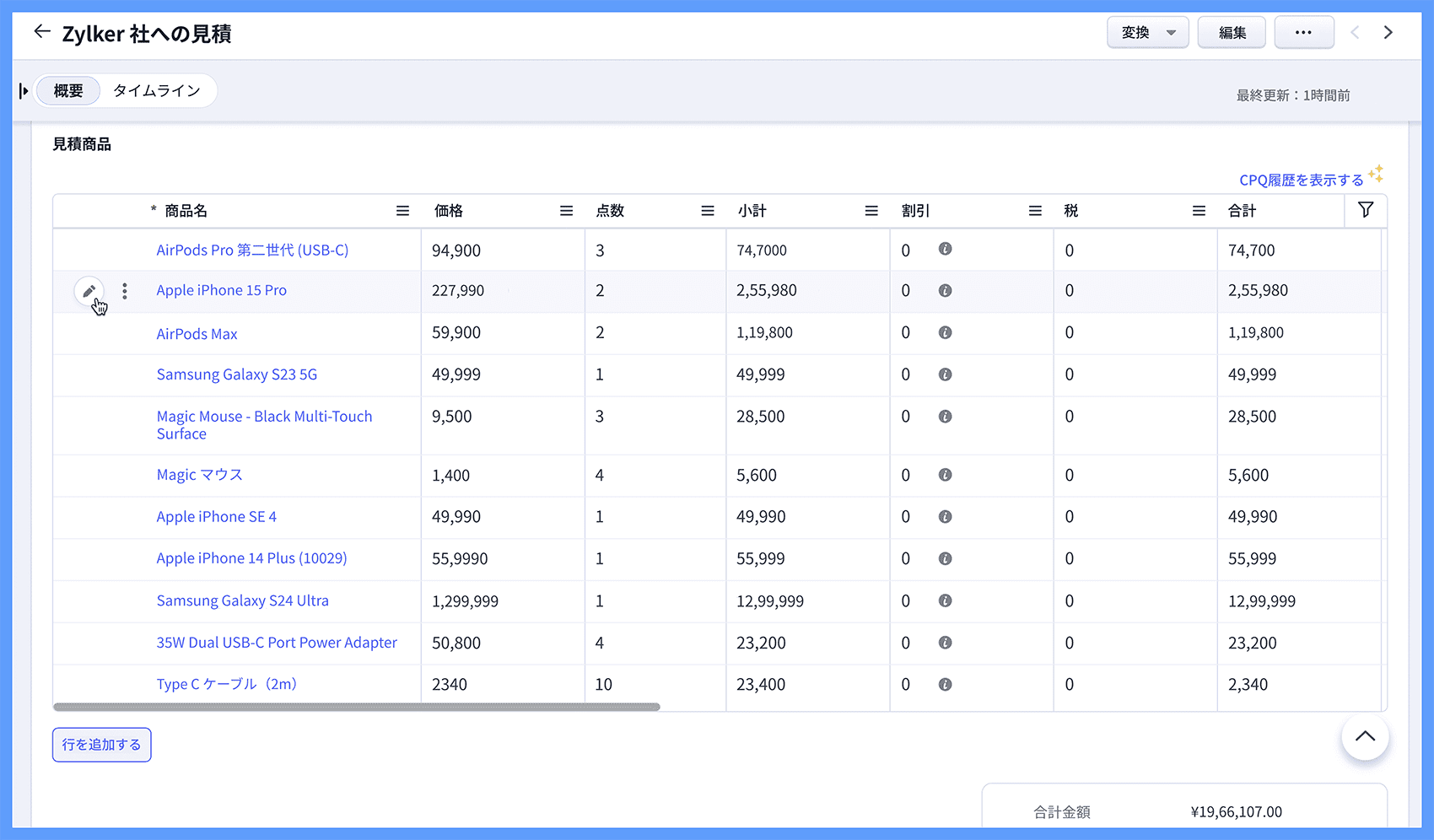The height and width of the screenshot is (840, 1434).
Task: Open Magic Mouse - Black Multi-Touch Surface link
Action: (264, 425)
